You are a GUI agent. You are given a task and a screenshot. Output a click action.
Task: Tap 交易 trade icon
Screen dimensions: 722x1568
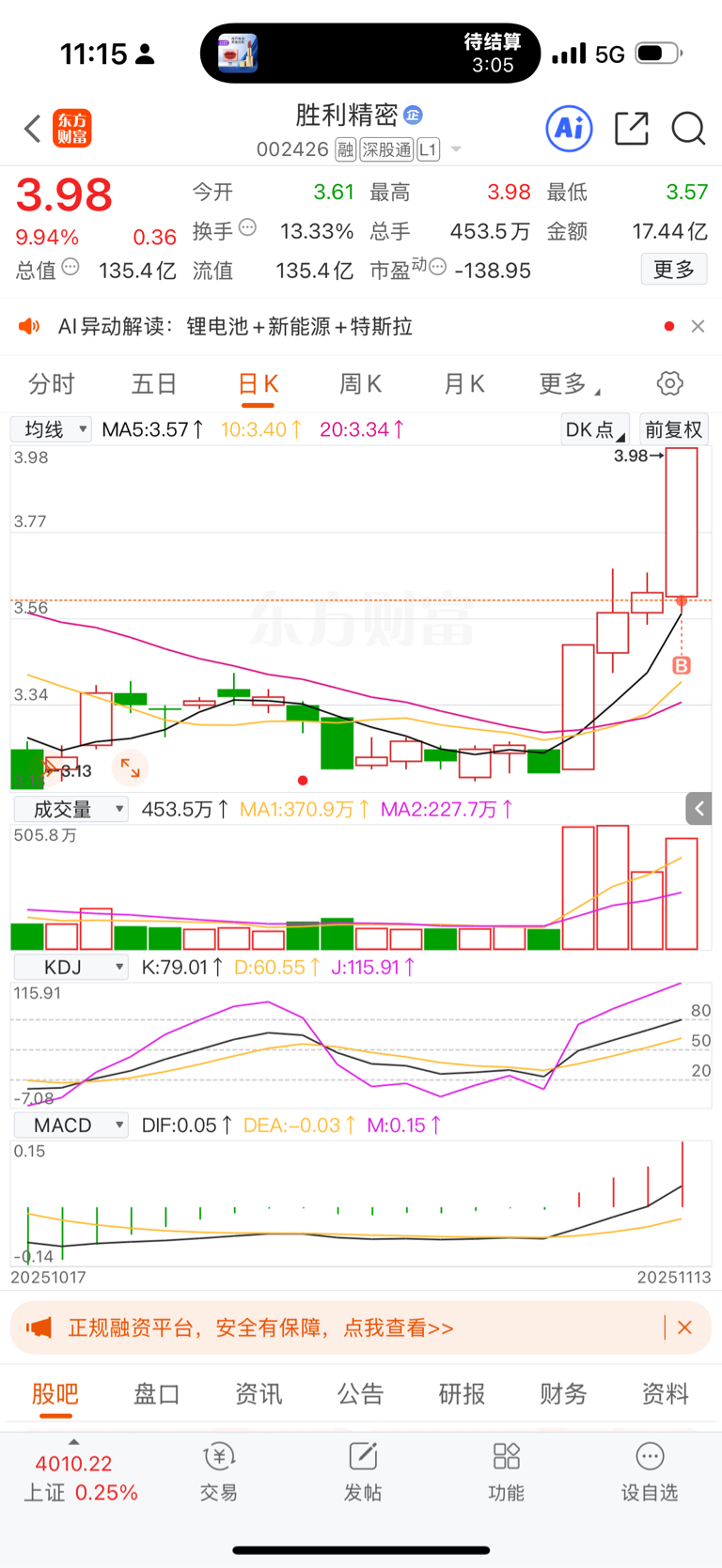(x=219, y=1472)
